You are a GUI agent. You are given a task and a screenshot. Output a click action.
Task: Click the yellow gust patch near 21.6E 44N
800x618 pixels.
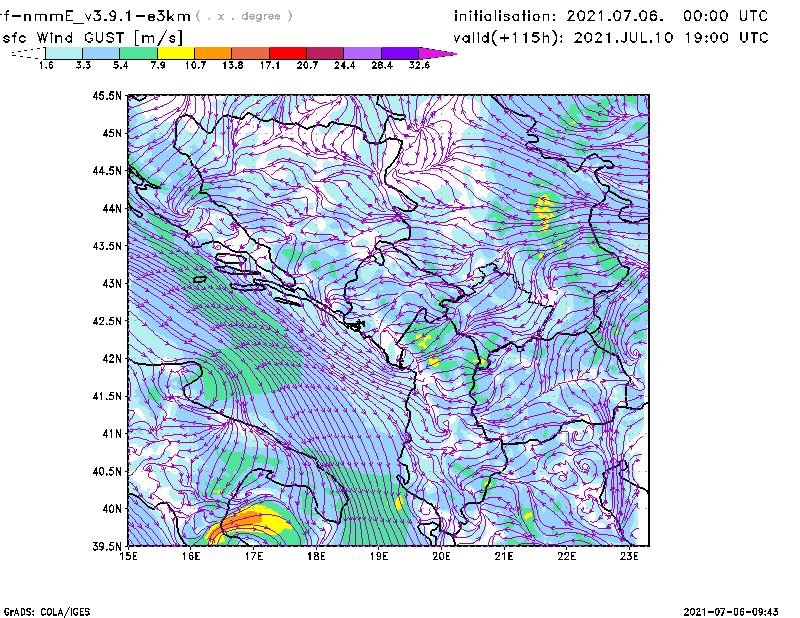(544, 212)
